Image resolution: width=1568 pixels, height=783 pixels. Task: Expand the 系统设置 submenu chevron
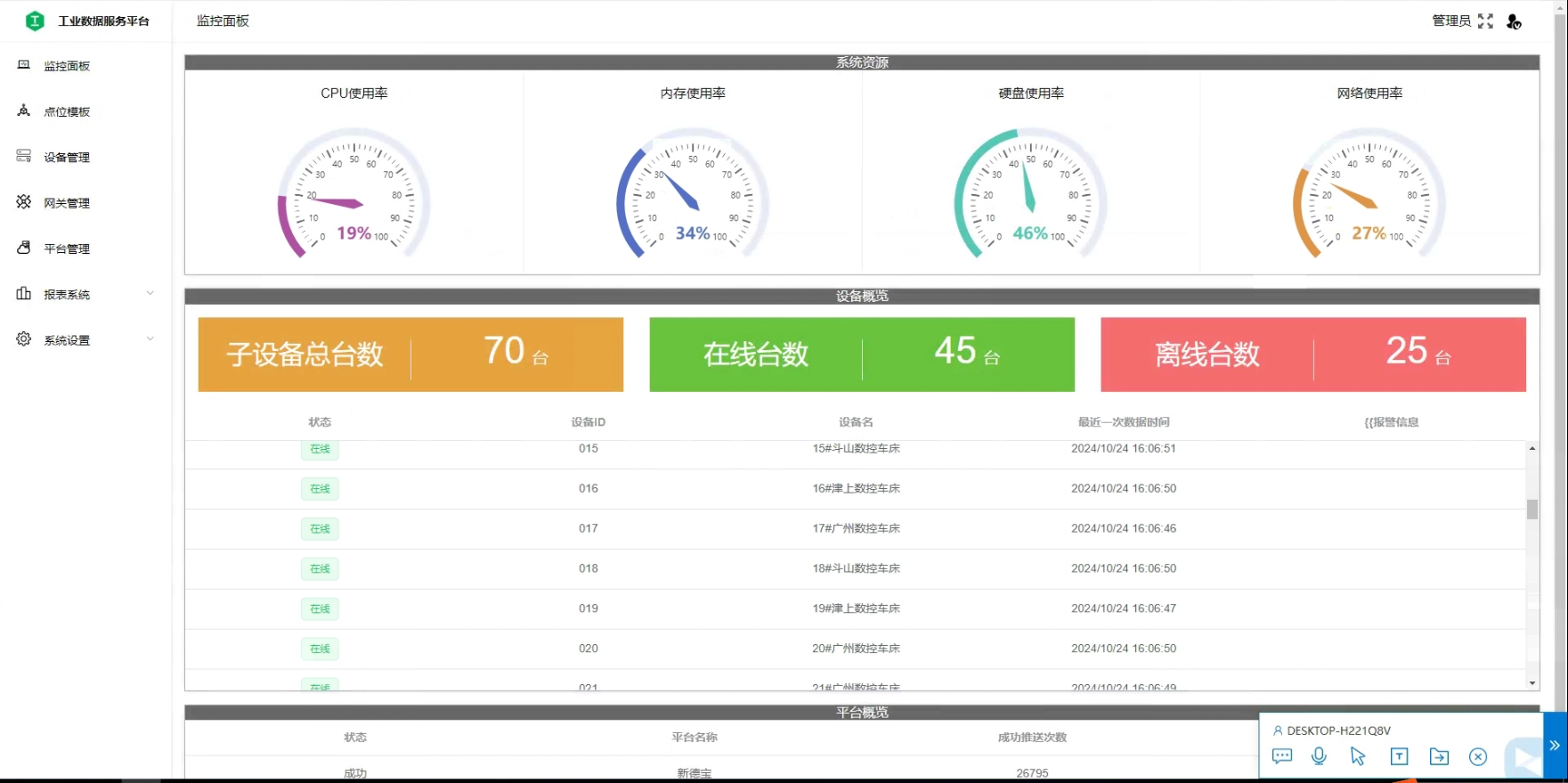[x=150, y=338]
